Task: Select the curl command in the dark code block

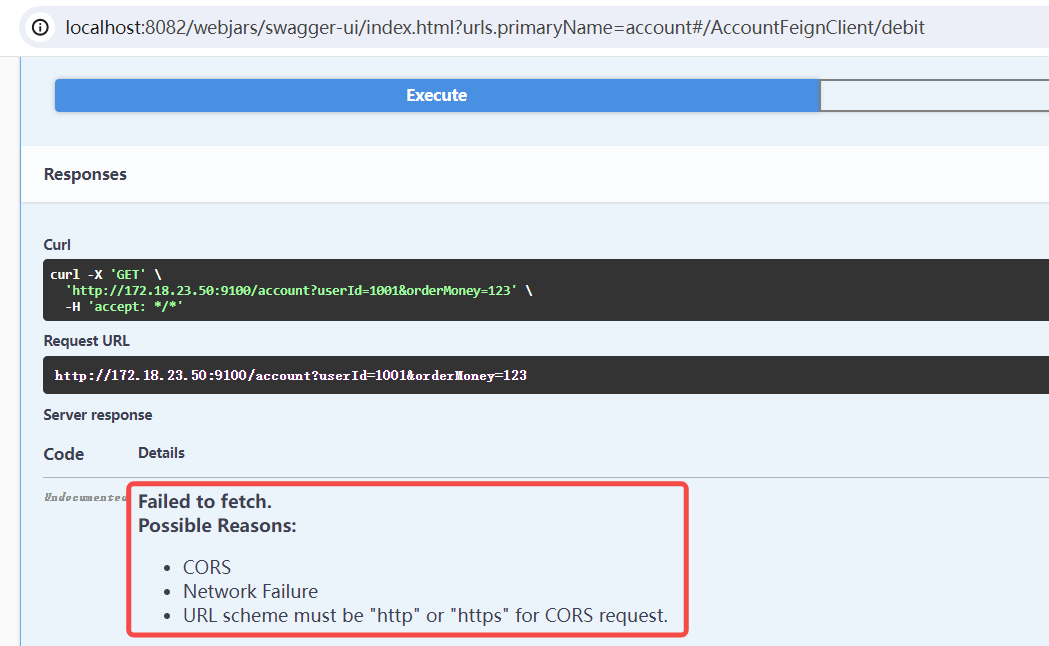Action: 300,290
